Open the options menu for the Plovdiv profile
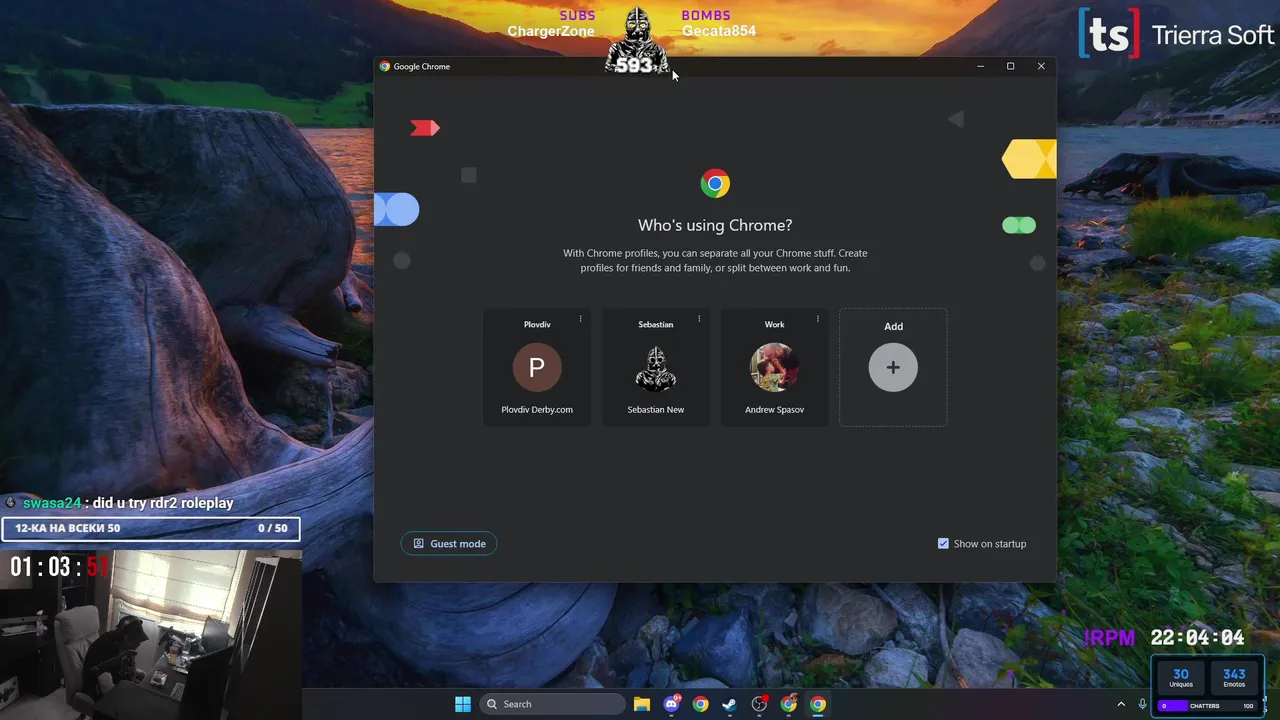 [x=580, y=319]
